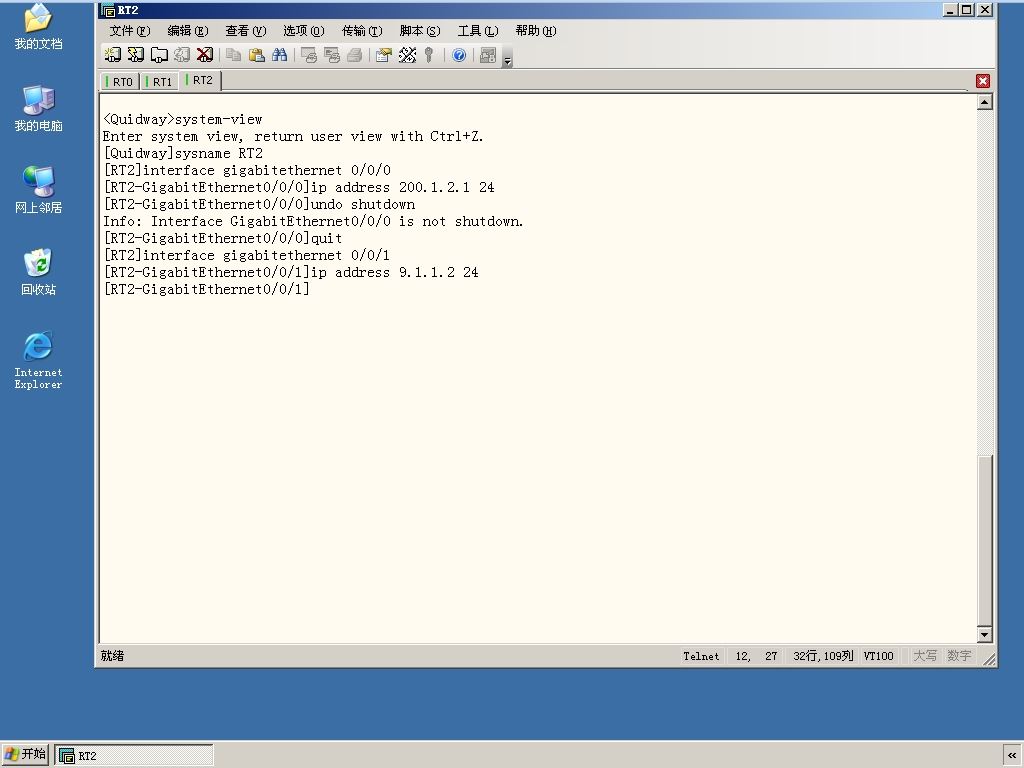Click the Keymap Editor icon
Image resolution: width=1024 pixels, height=768 pixels.
coord(408,56)
